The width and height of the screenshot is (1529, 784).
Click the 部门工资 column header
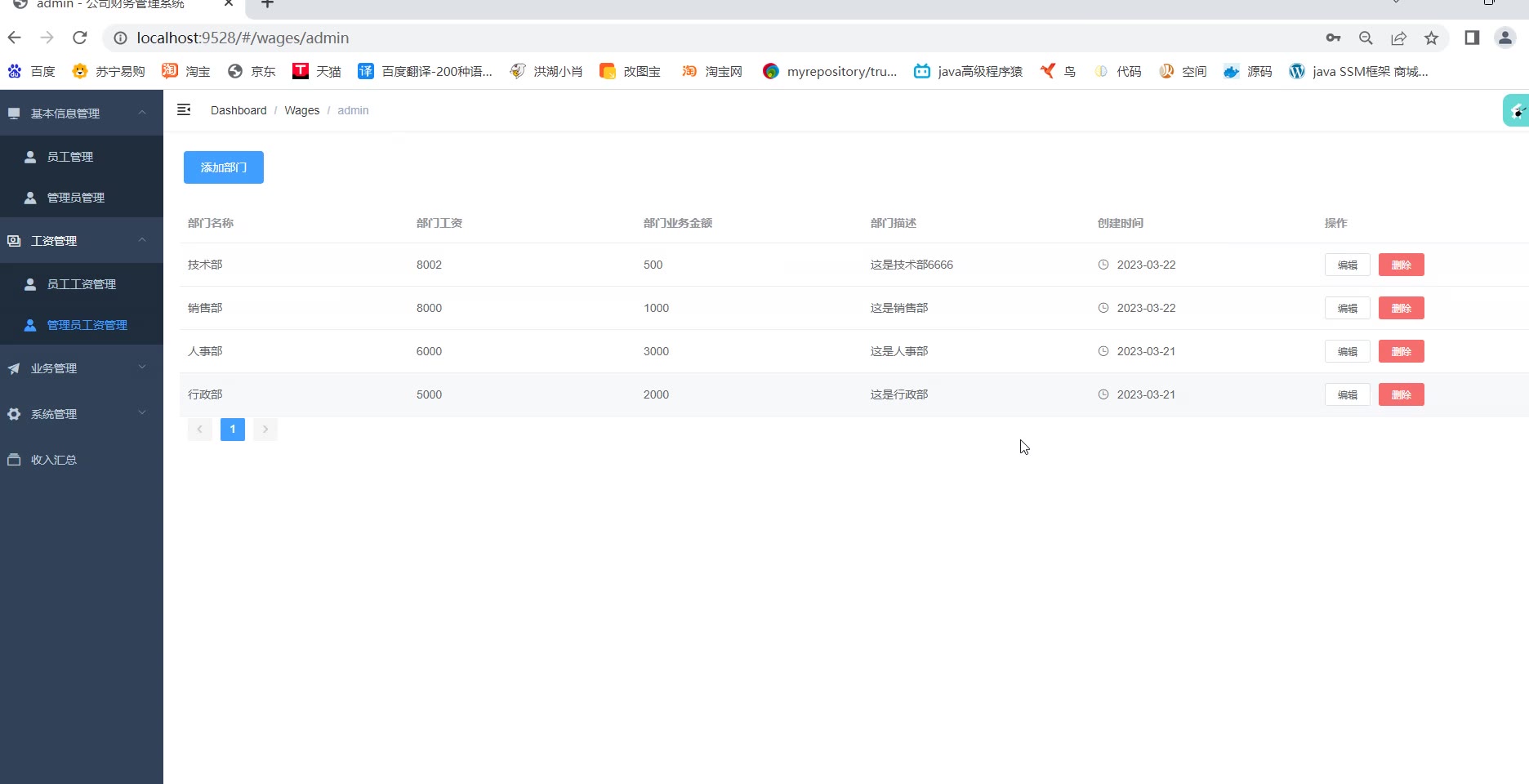pos(439,223)
